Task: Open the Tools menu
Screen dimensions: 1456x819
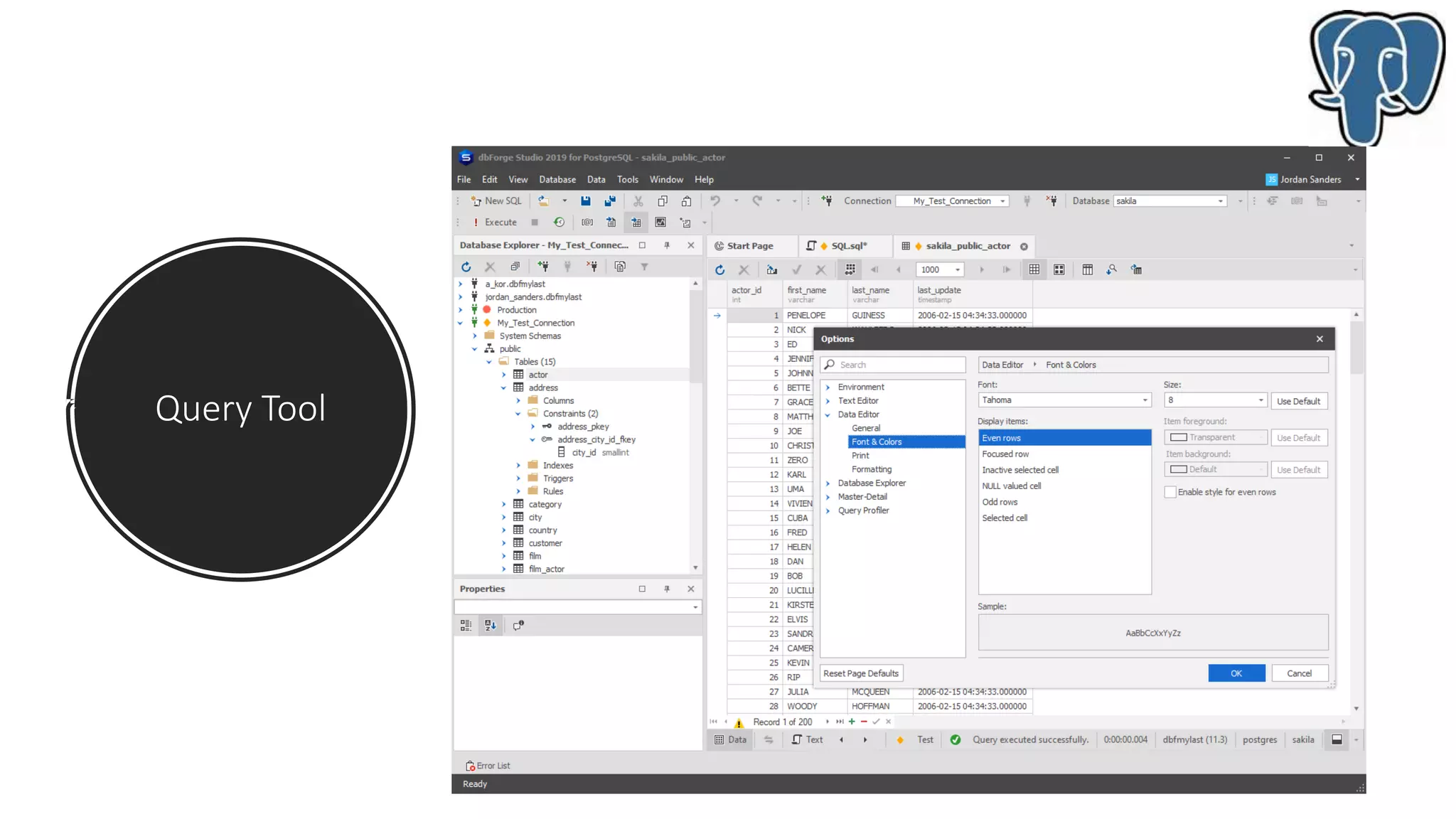Action: pyautogui.click(x=627, y=180)
